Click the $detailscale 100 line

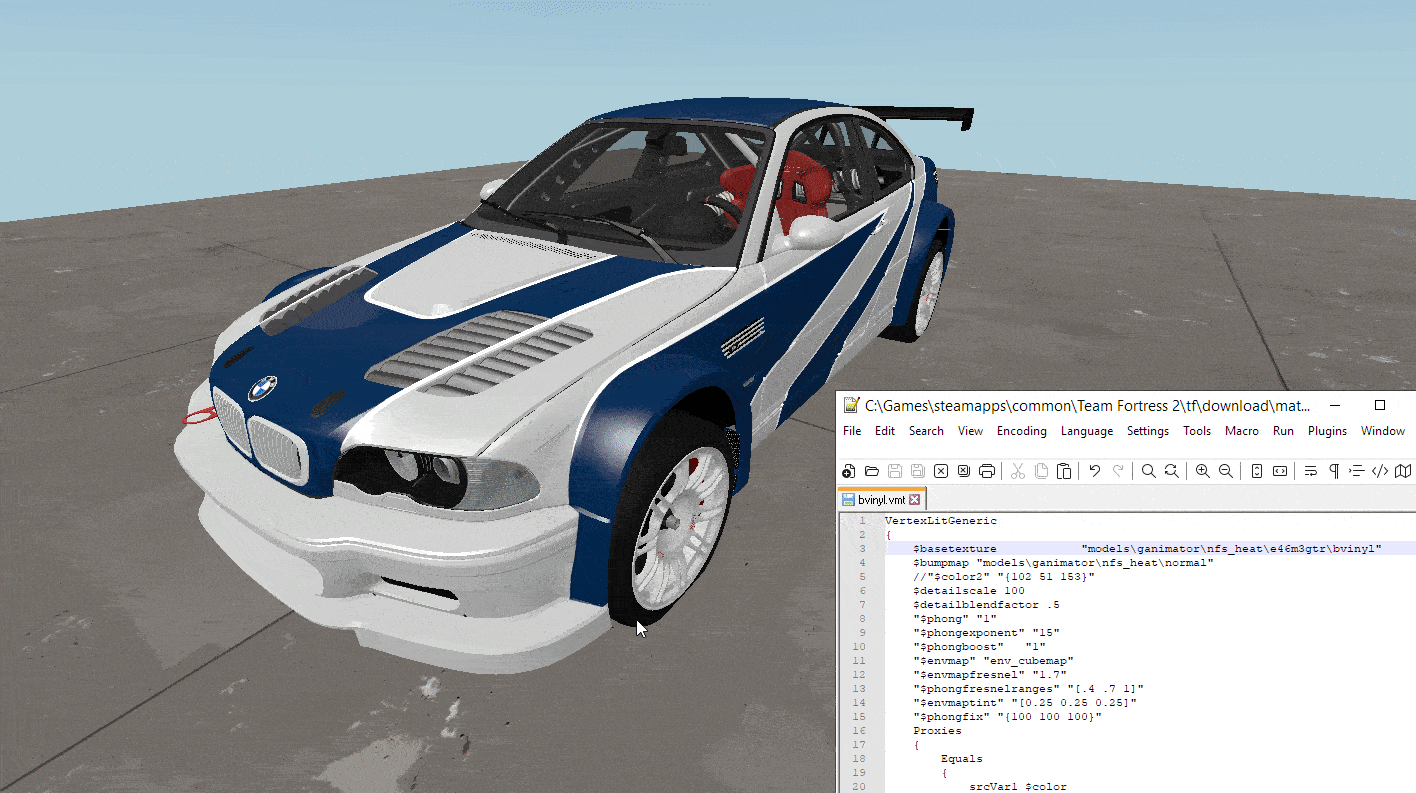coord(969,590)
